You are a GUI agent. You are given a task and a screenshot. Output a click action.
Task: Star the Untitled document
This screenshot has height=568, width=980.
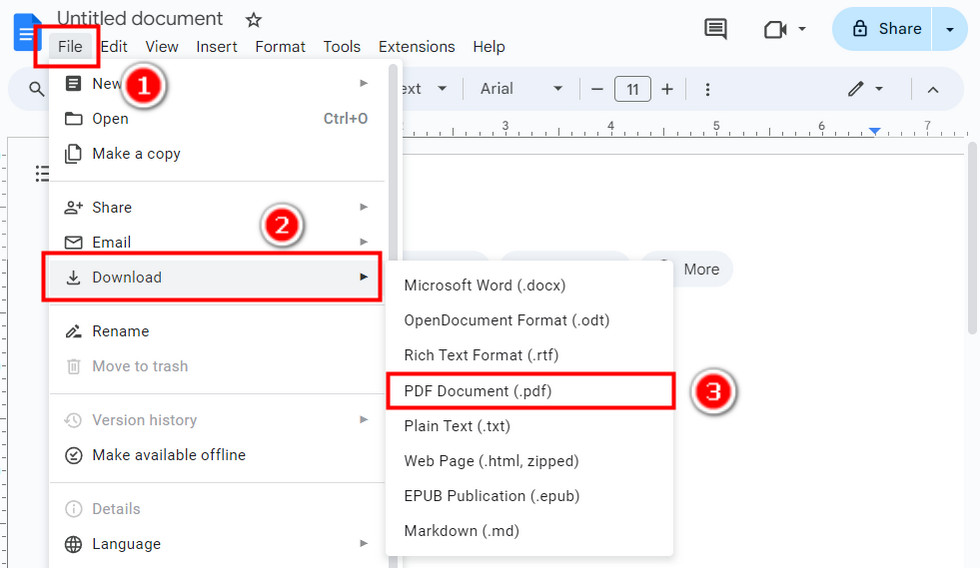click(x=254, y=20)
